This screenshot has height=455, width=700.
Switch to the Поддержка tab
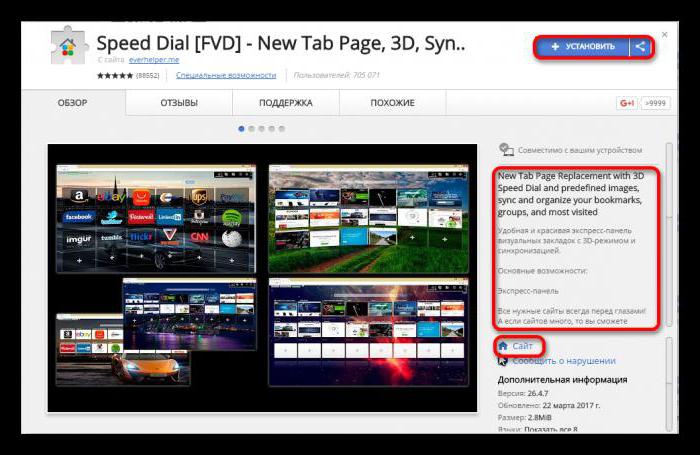[x=286, y=103]
